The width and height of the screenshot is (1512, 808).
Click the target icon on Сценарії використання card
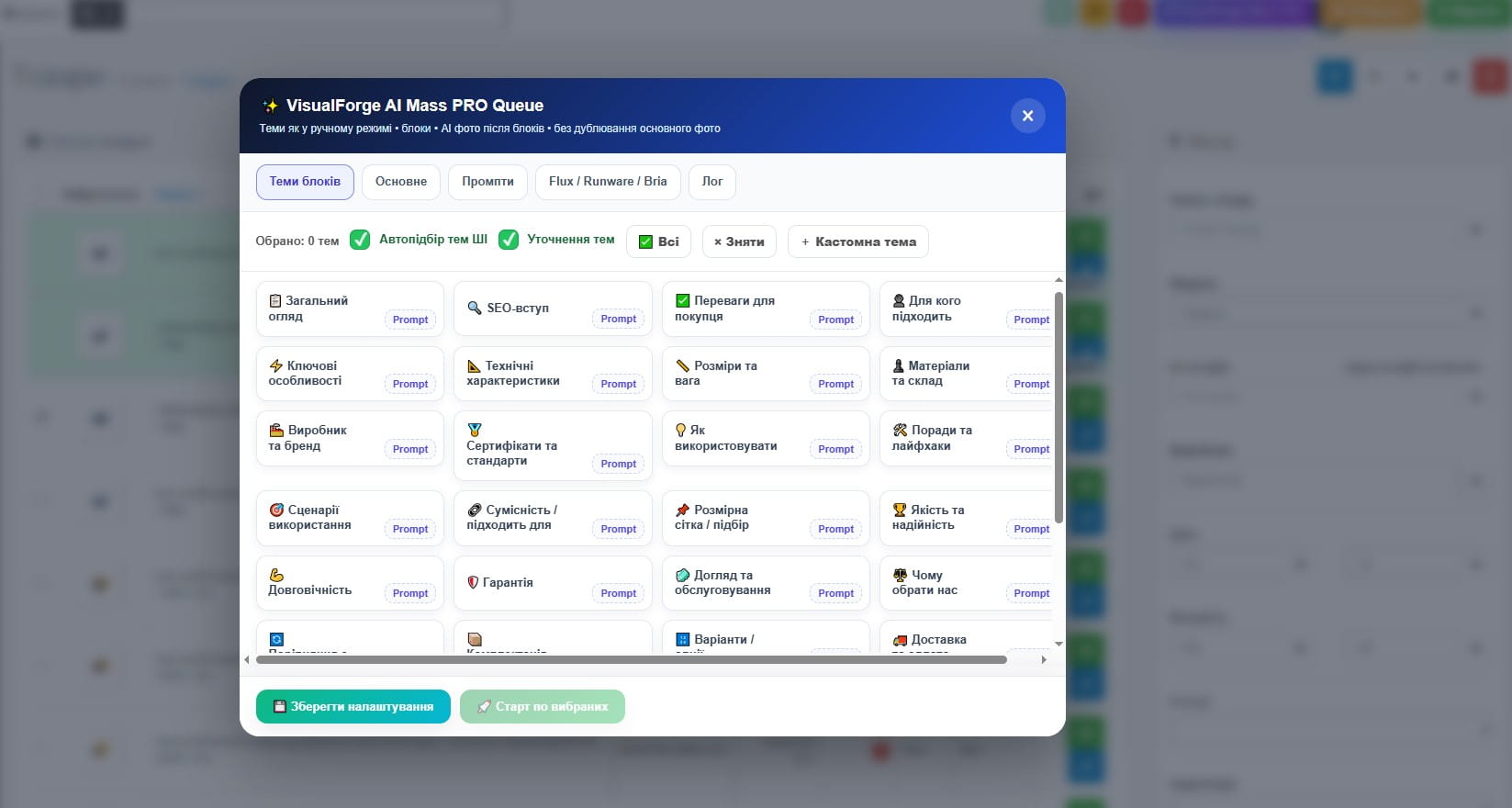coord(276,510)
